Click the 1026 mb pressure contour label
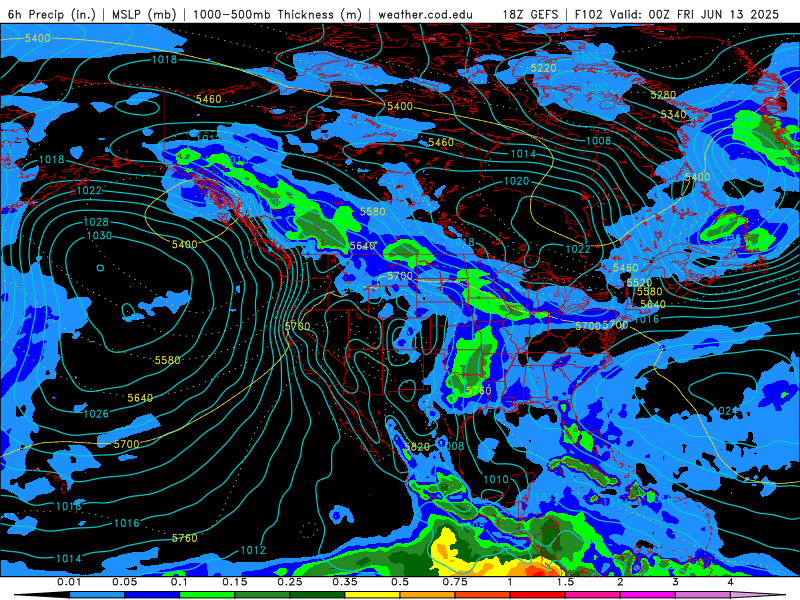 pyautogui.click(x=96, y=414)
